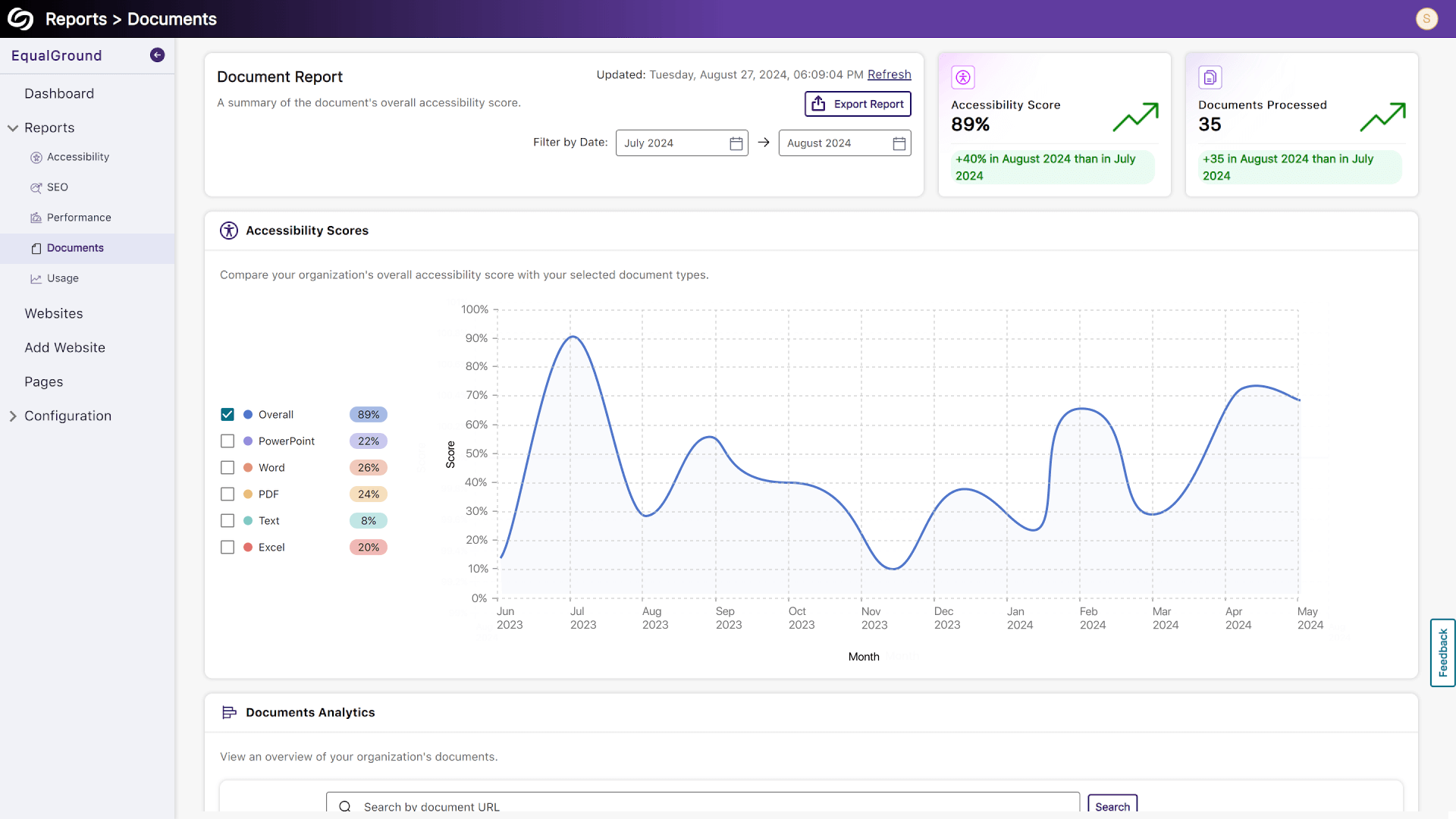The image size is (1456, 819).
Task: Click the Documents Processed card icon
Action: (x=1210, y=77)
